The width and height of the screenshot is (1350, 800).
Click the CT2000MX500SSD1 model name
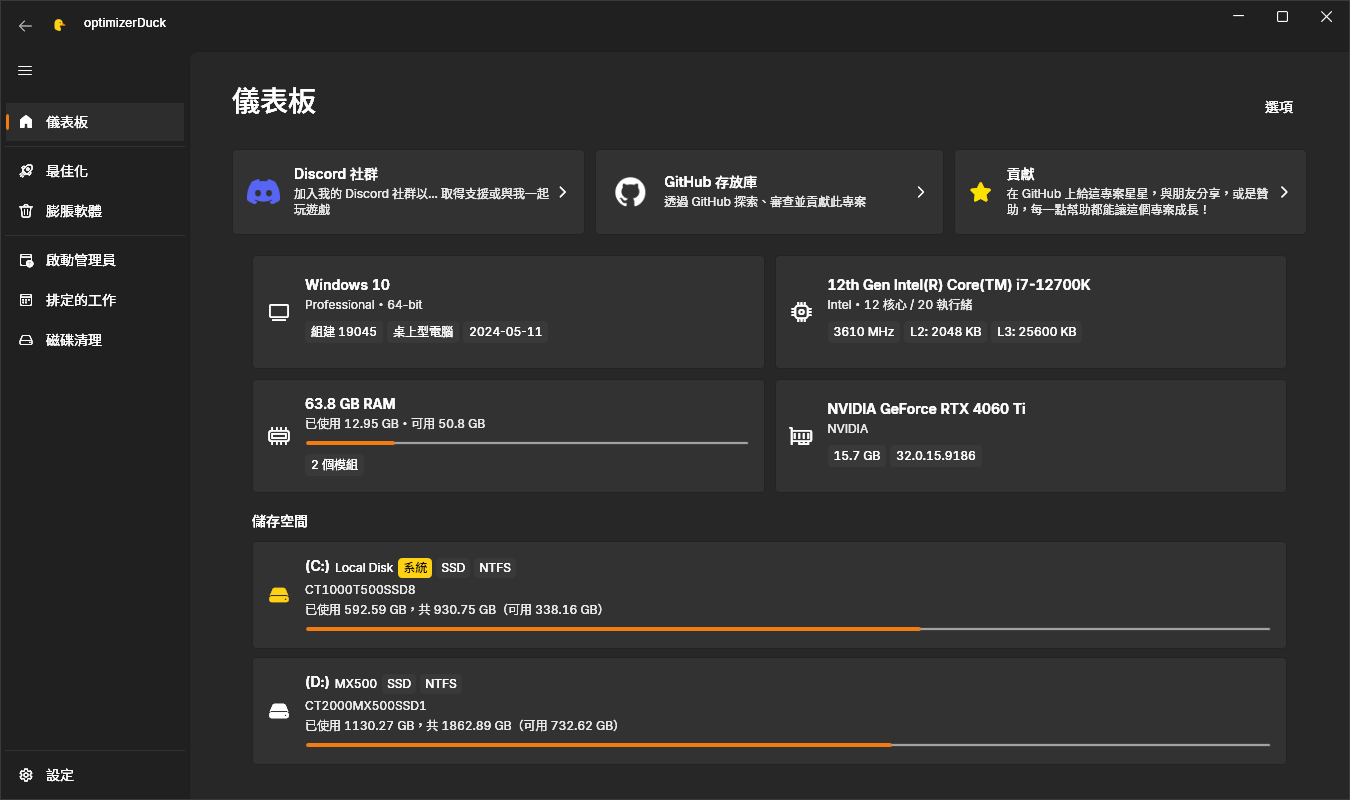[366, 705]
